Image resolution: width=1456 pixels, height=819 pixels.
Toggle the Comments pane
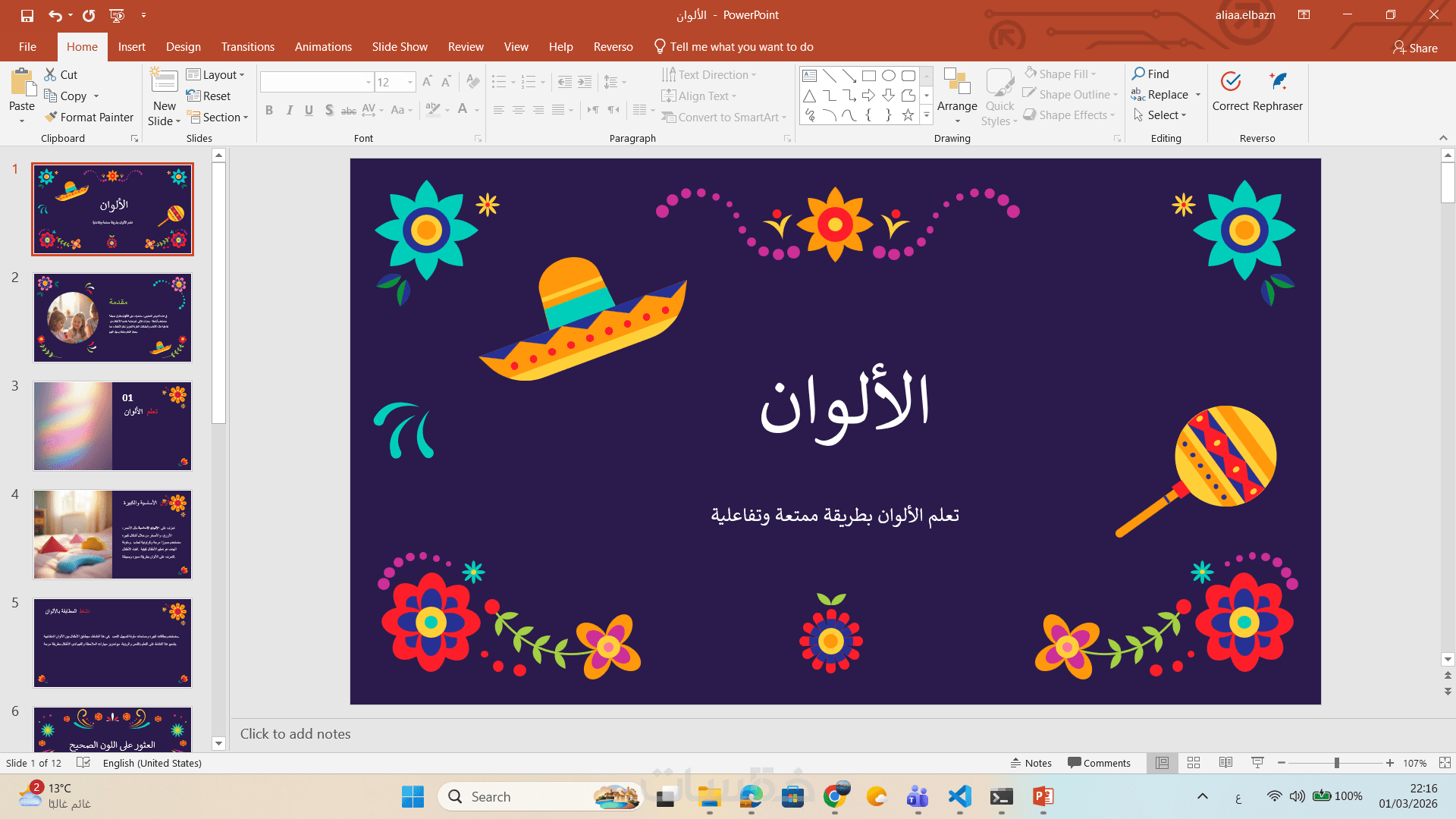(x=1099, y=763)
